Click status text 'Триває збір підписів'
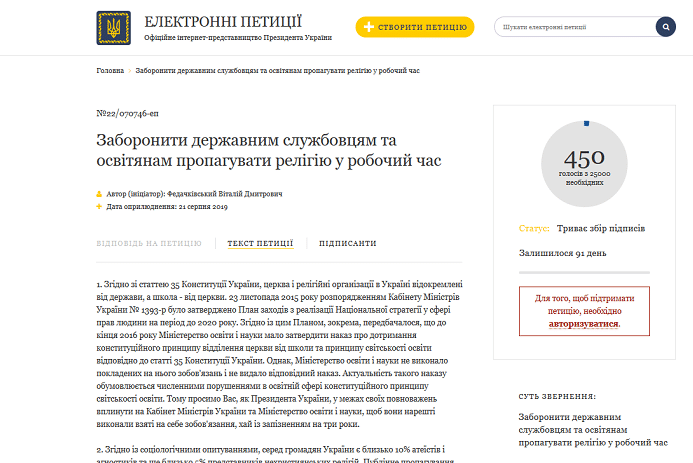The image size is (693, 463). click(601, 228)
